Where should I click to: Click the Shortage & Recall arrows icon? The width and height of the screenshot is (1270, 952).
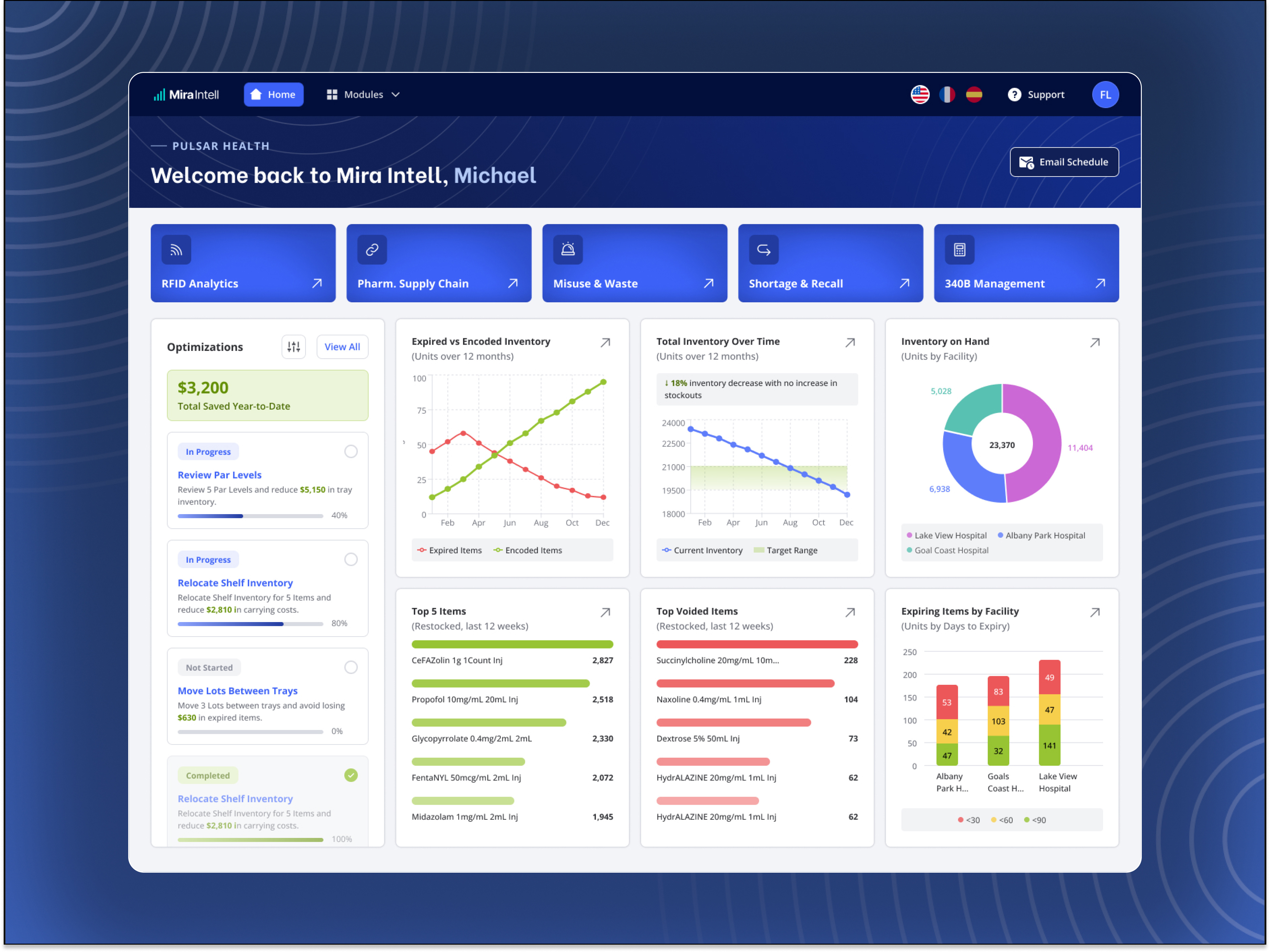[x=764, y=249]
